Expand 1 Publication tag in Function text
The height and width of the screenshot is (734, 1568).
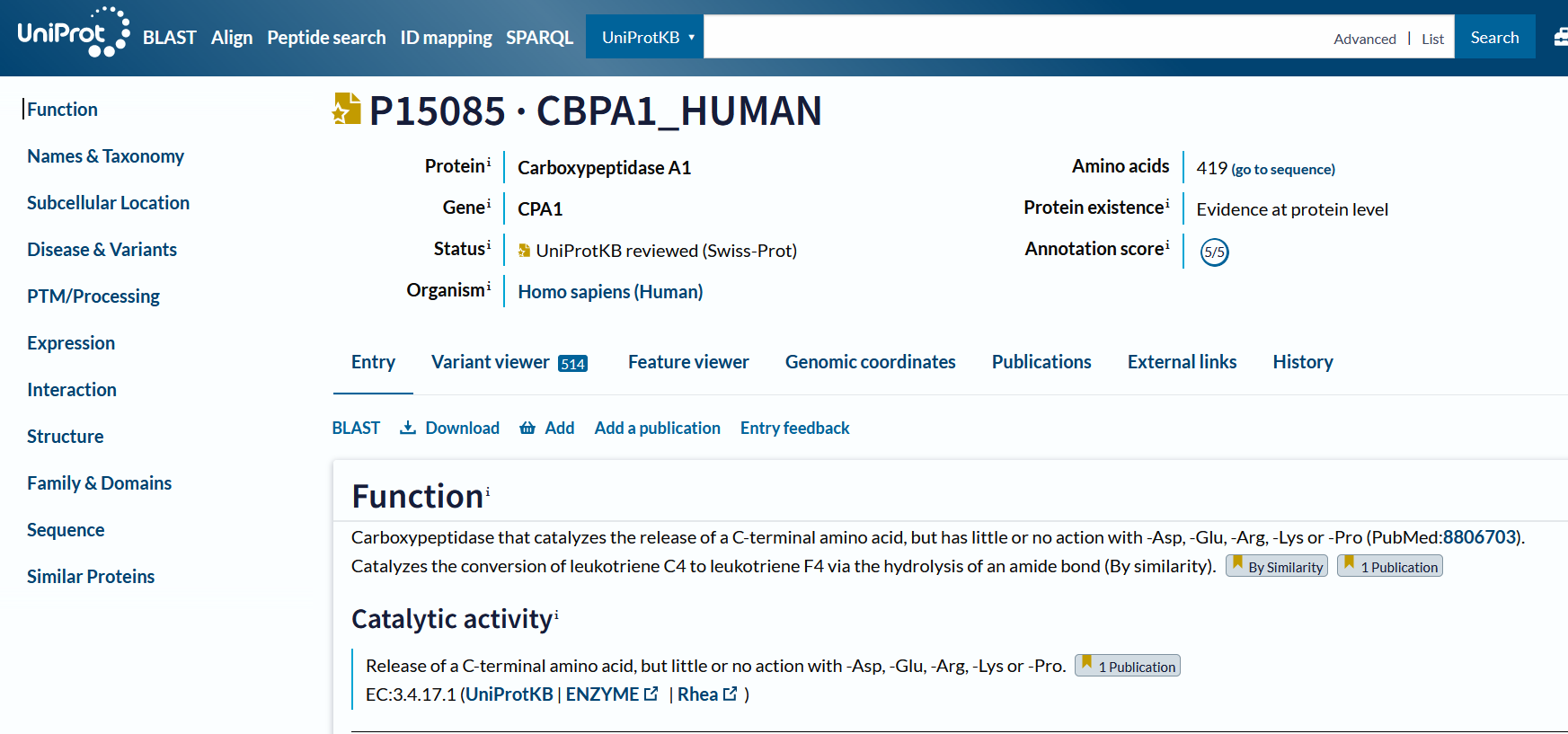1390,566
